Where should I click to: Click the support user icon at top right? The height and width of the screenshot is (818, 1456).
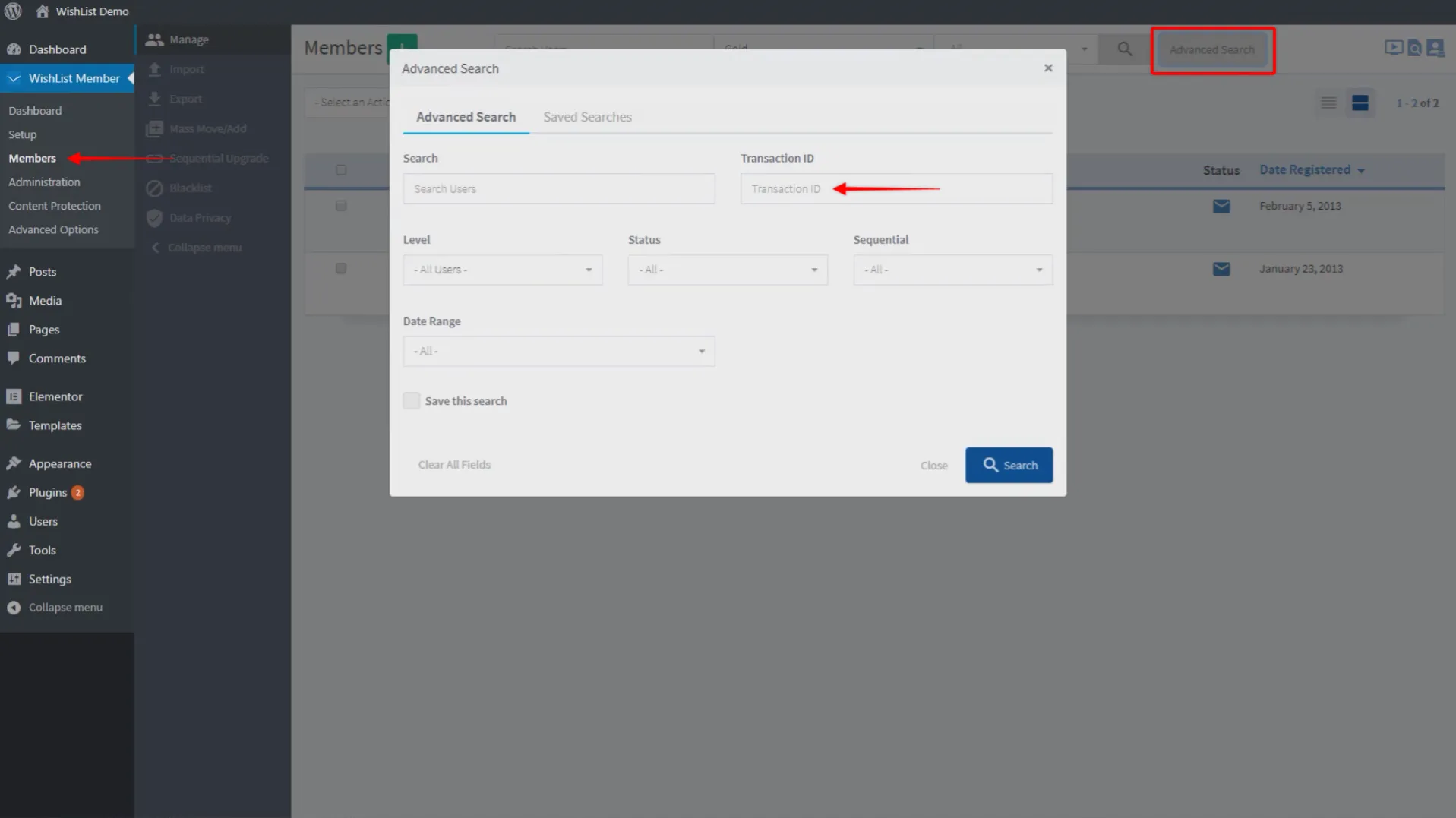click(1435, 48)
